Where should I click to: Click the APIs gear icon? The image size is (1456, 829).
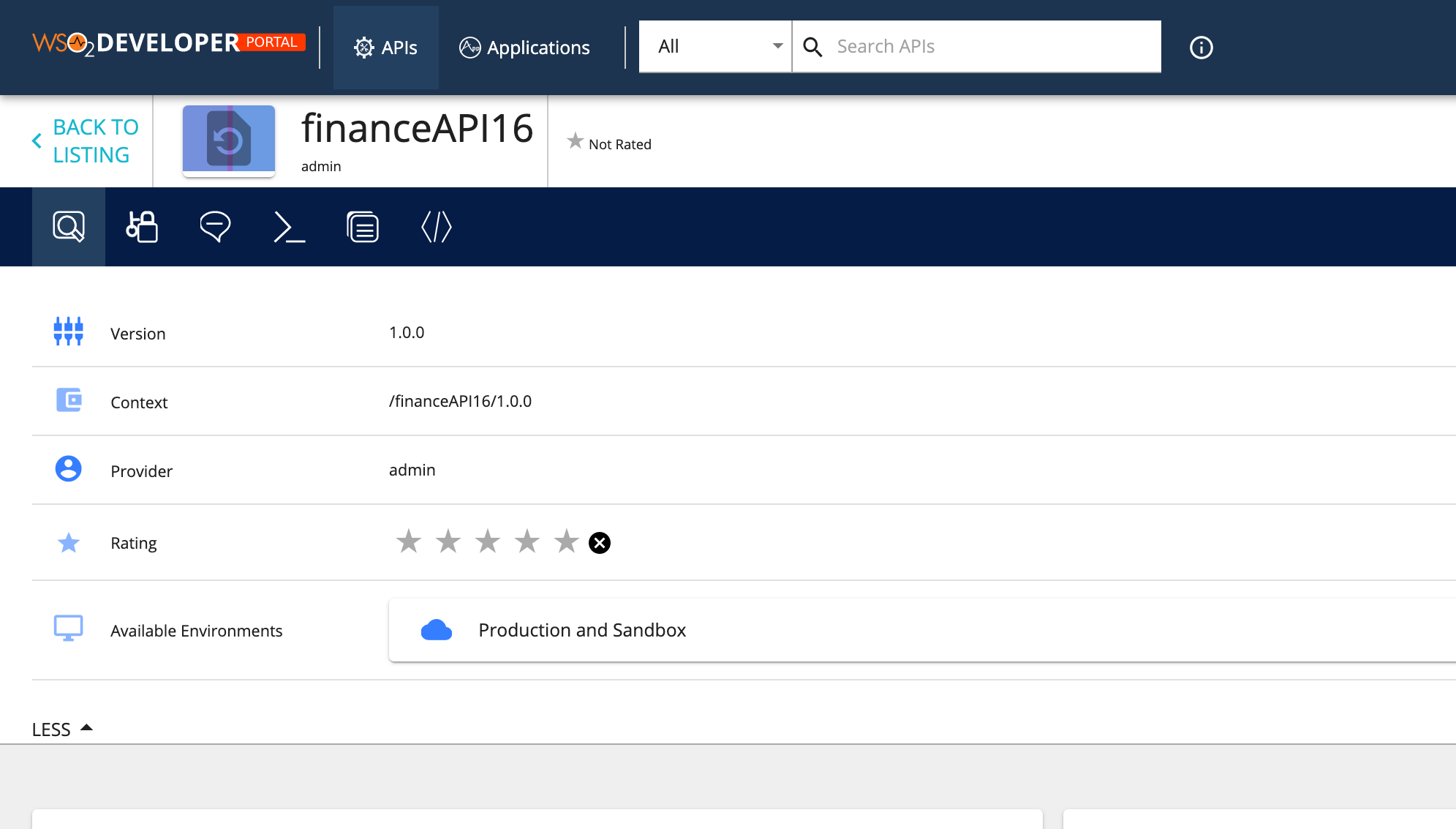(363, 46)
